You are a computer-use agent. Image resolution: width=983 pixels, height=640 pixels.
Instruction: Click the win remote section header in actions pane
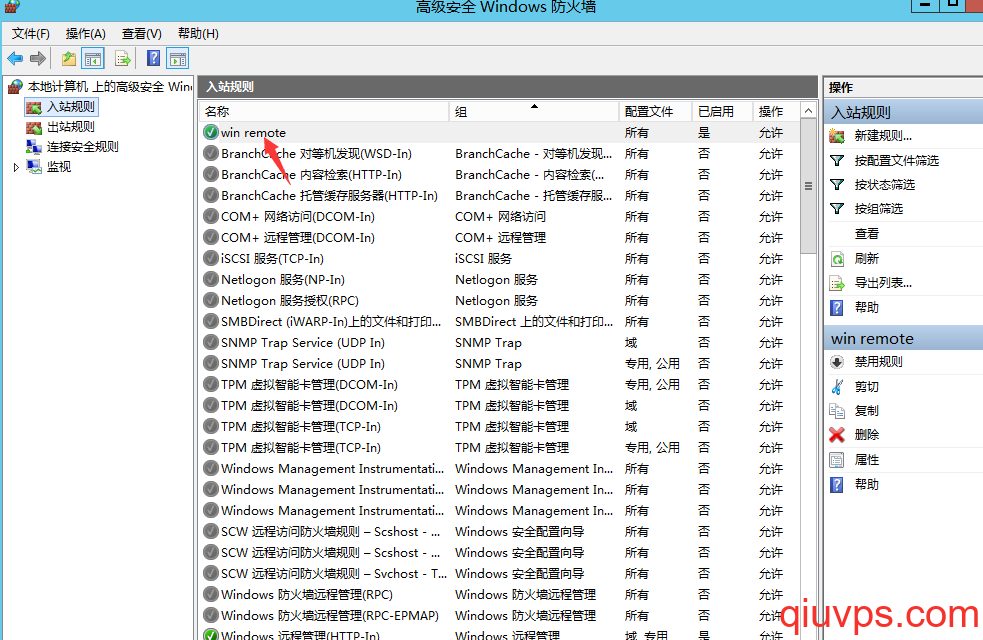[903, 338]
